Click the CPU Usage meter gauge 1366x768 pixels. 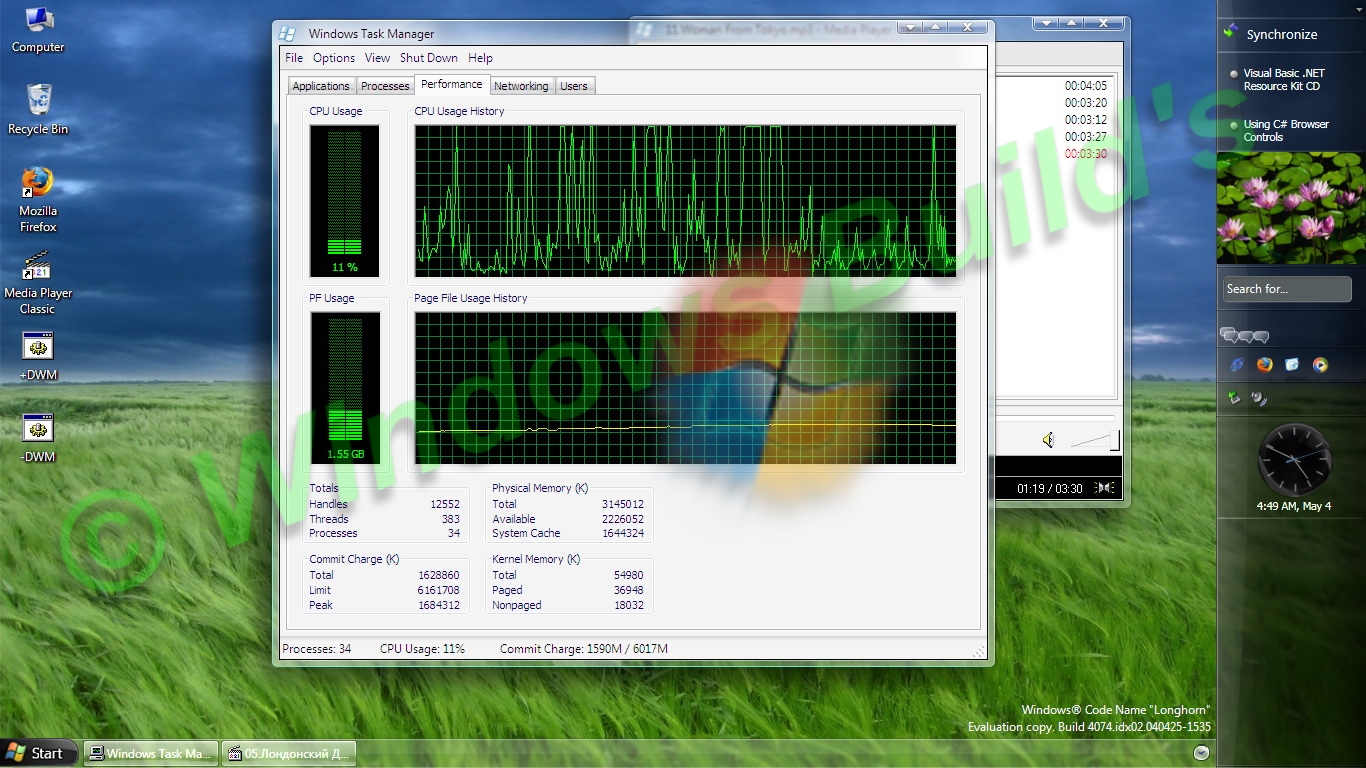[x=345, y=200]
